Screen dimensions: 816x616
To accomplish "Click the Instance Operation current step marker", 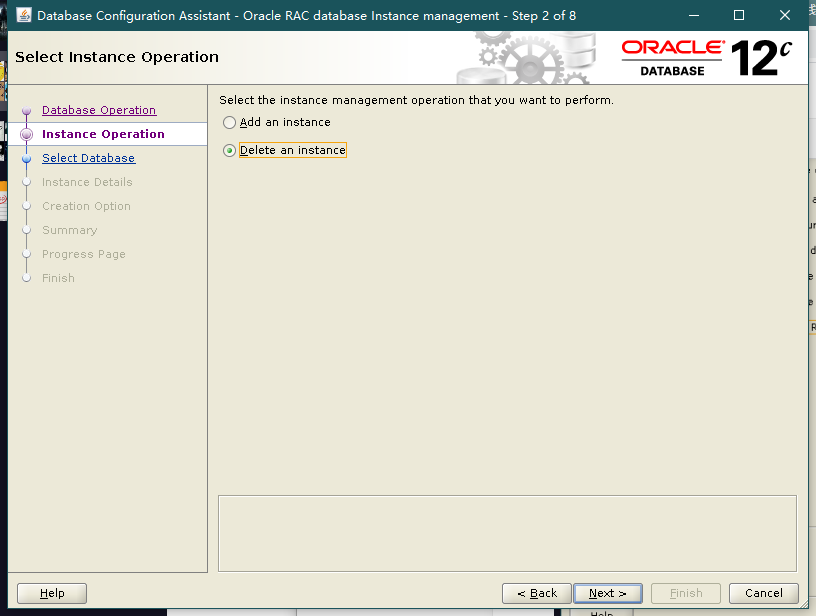I will 27,135.
